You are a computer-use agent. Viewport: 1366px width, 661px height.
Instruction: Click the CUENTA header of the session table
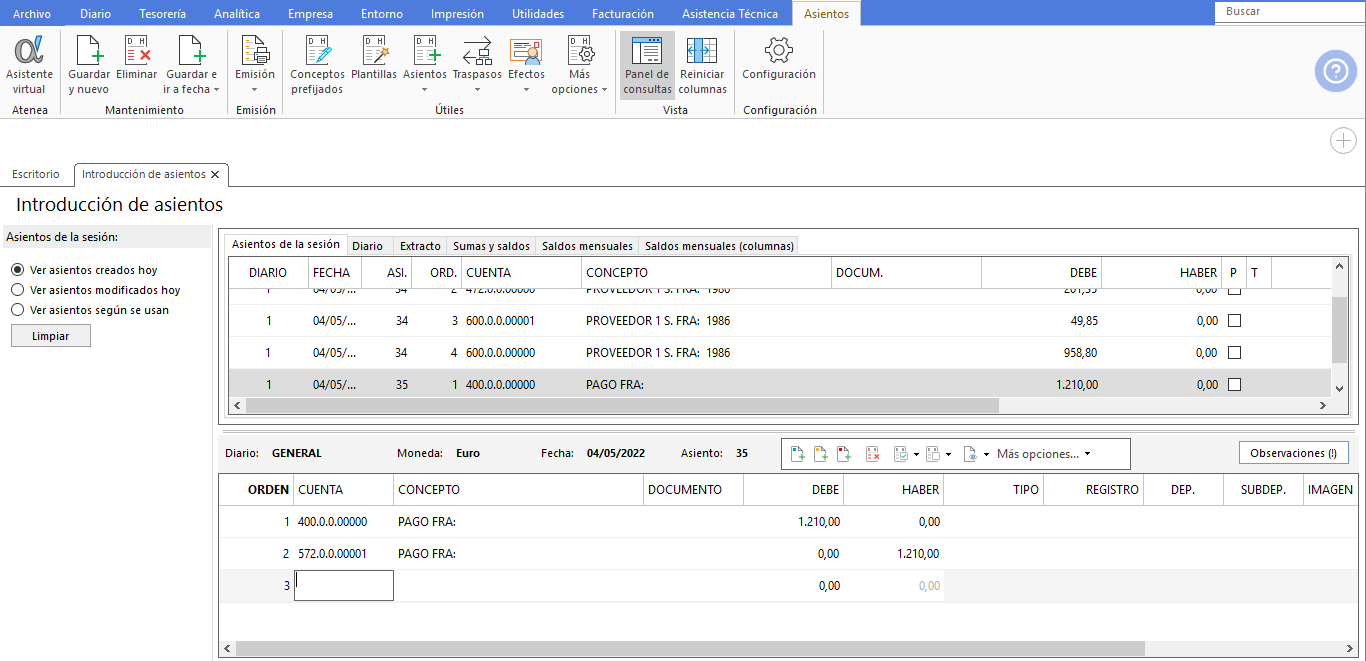(x=521, y=272)
